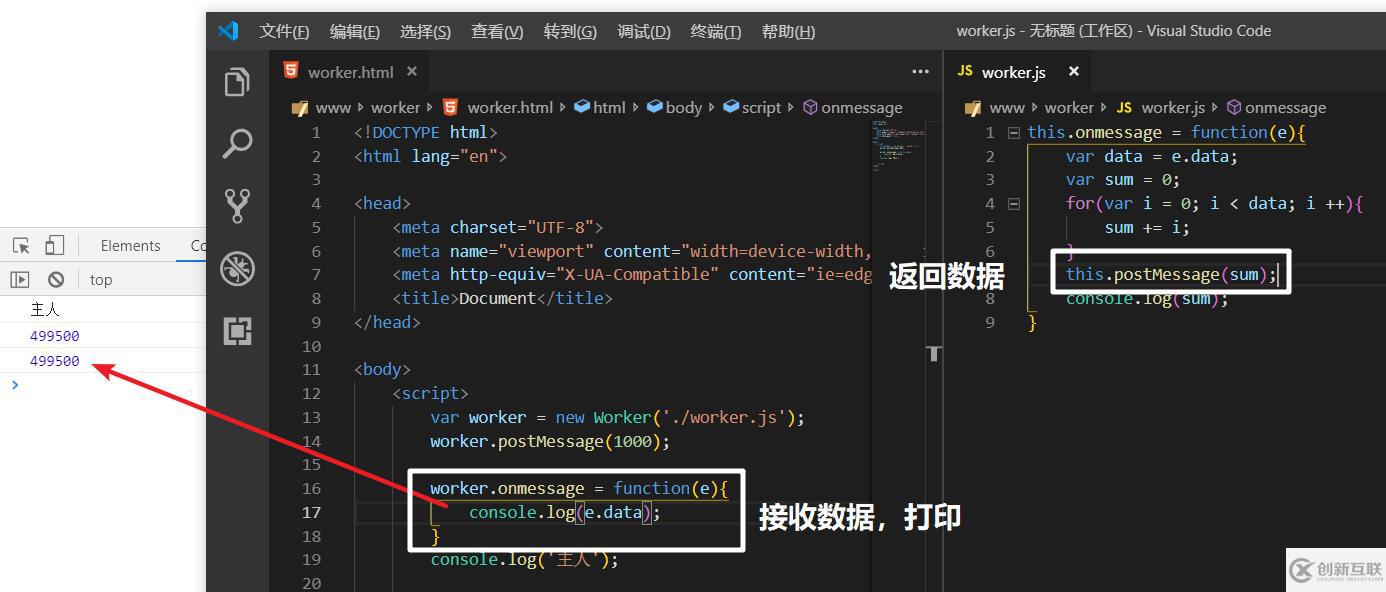The image size is (1386, 592).
Task: Open the 转到(G) menu
Action: point(570,31)
